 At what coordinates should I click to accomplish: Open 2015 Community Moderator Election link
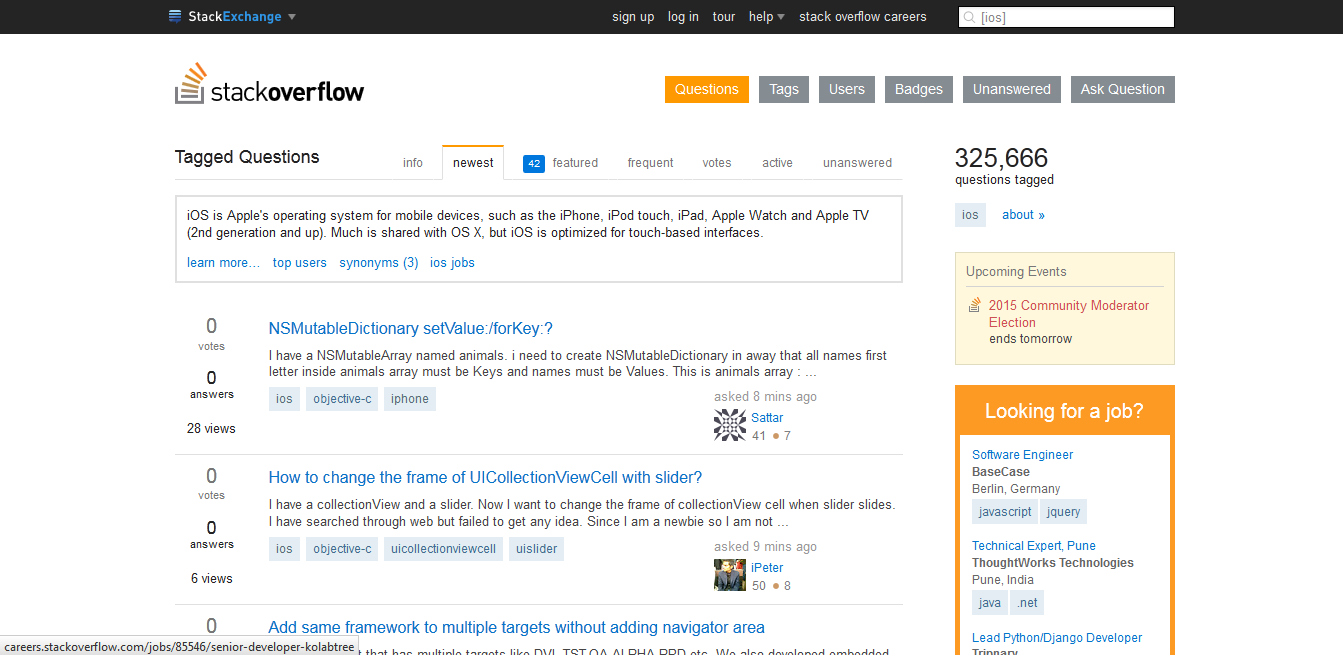[1069, 314]
